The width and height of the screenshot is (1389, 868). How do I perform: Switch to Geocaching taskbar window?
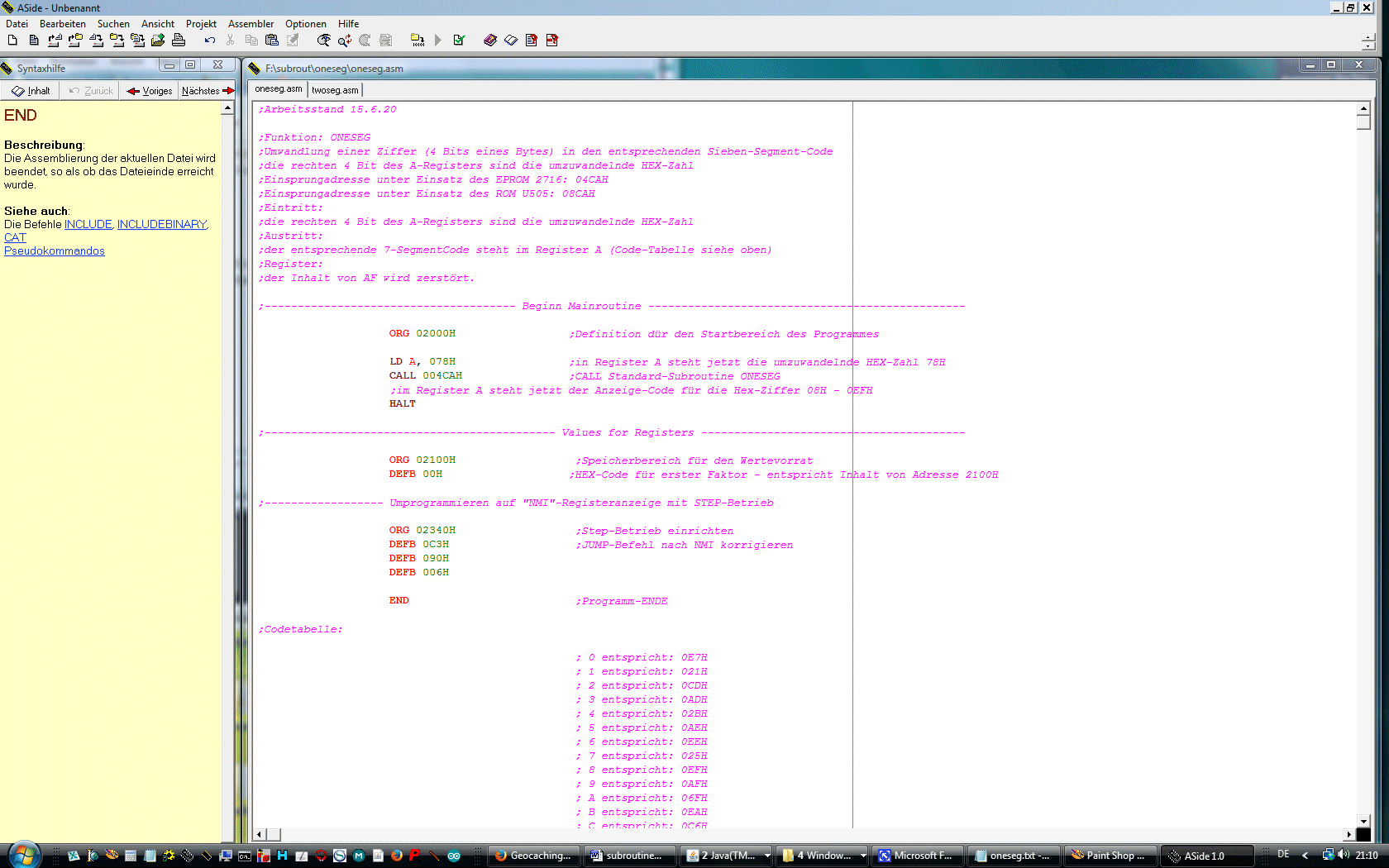click(x=533, y=856)
